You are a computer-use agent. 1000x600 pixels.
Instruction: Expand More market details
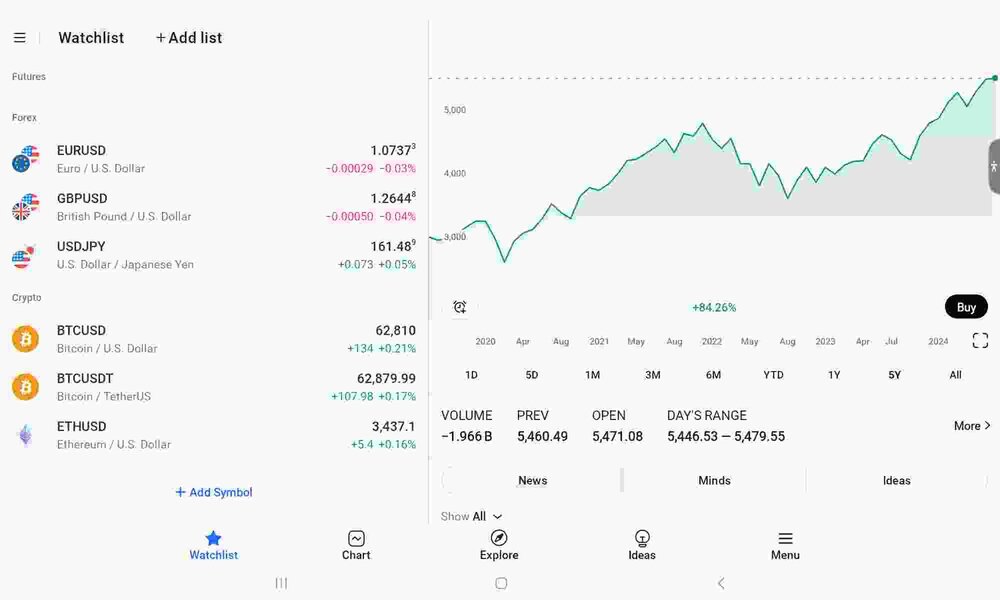972,426
